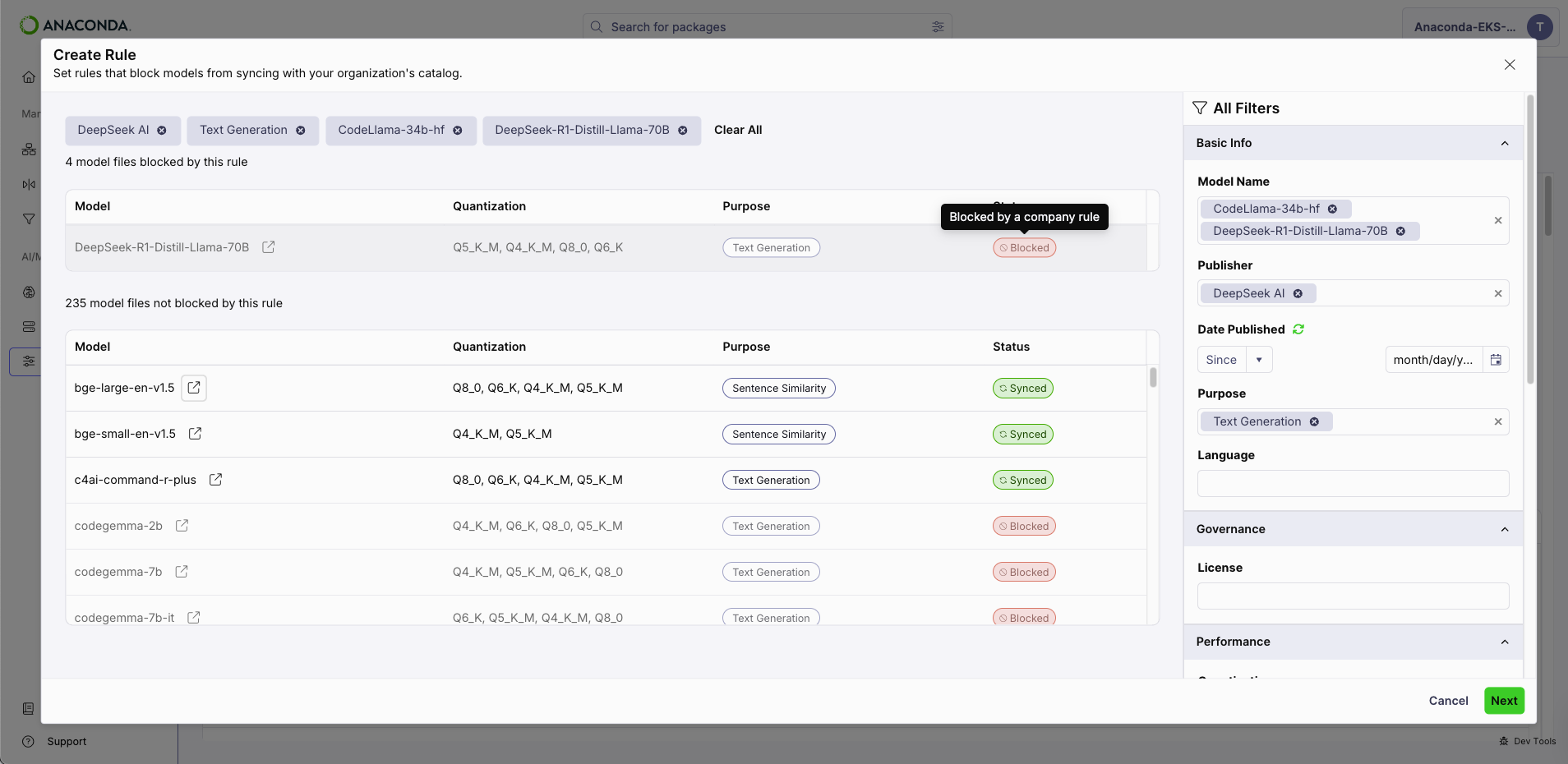
Task: Close the Create Rule dialog
Action: tap(1510, 65)
